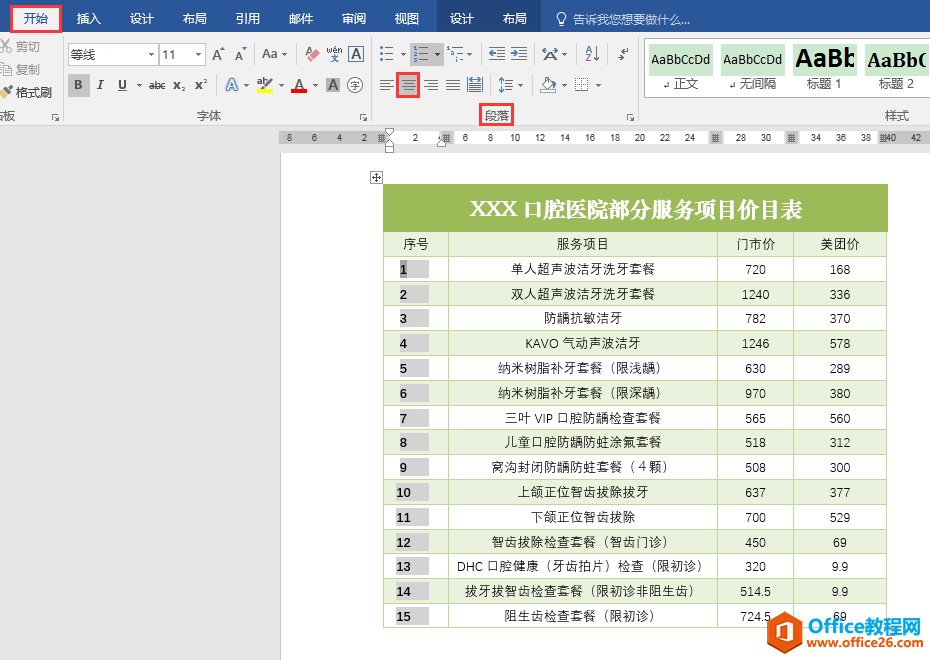Sort table contents with A-Z icon
Image resolution: width=930 pixels, height=660 pixels.
tap(592, 55)
